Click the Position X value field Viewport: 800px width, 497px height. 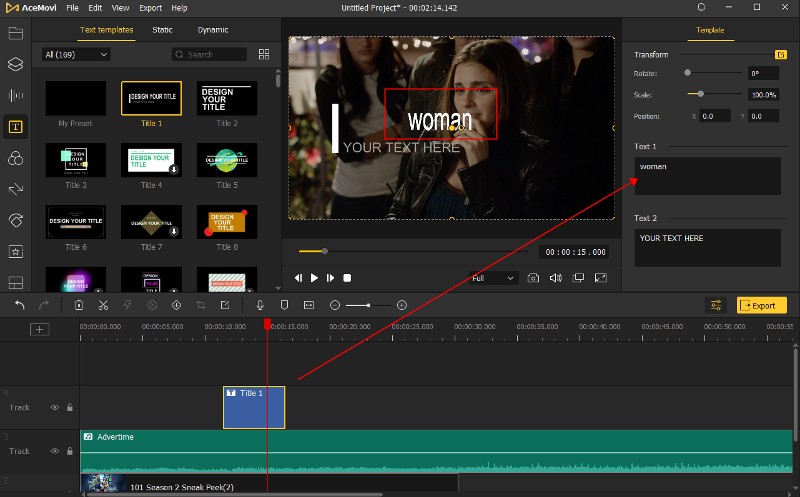(x=715, y=116)
